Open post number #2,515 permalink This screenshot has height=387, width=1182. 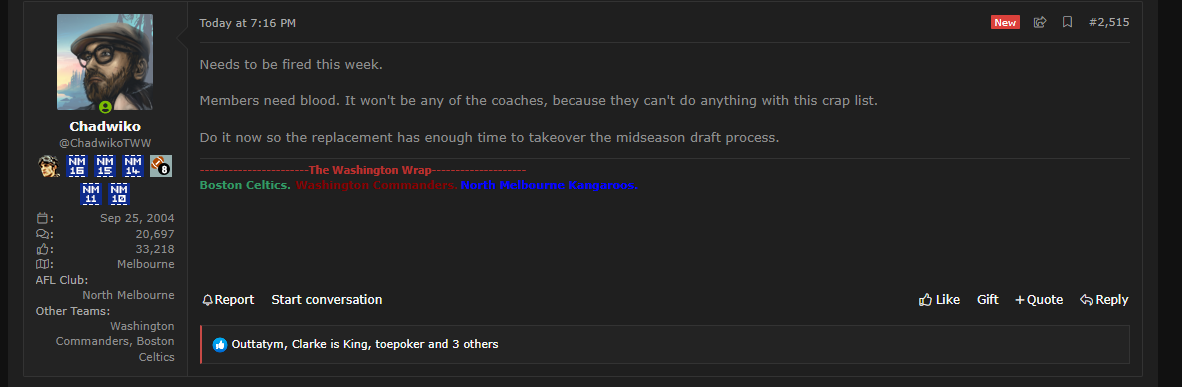[1109, 23]
